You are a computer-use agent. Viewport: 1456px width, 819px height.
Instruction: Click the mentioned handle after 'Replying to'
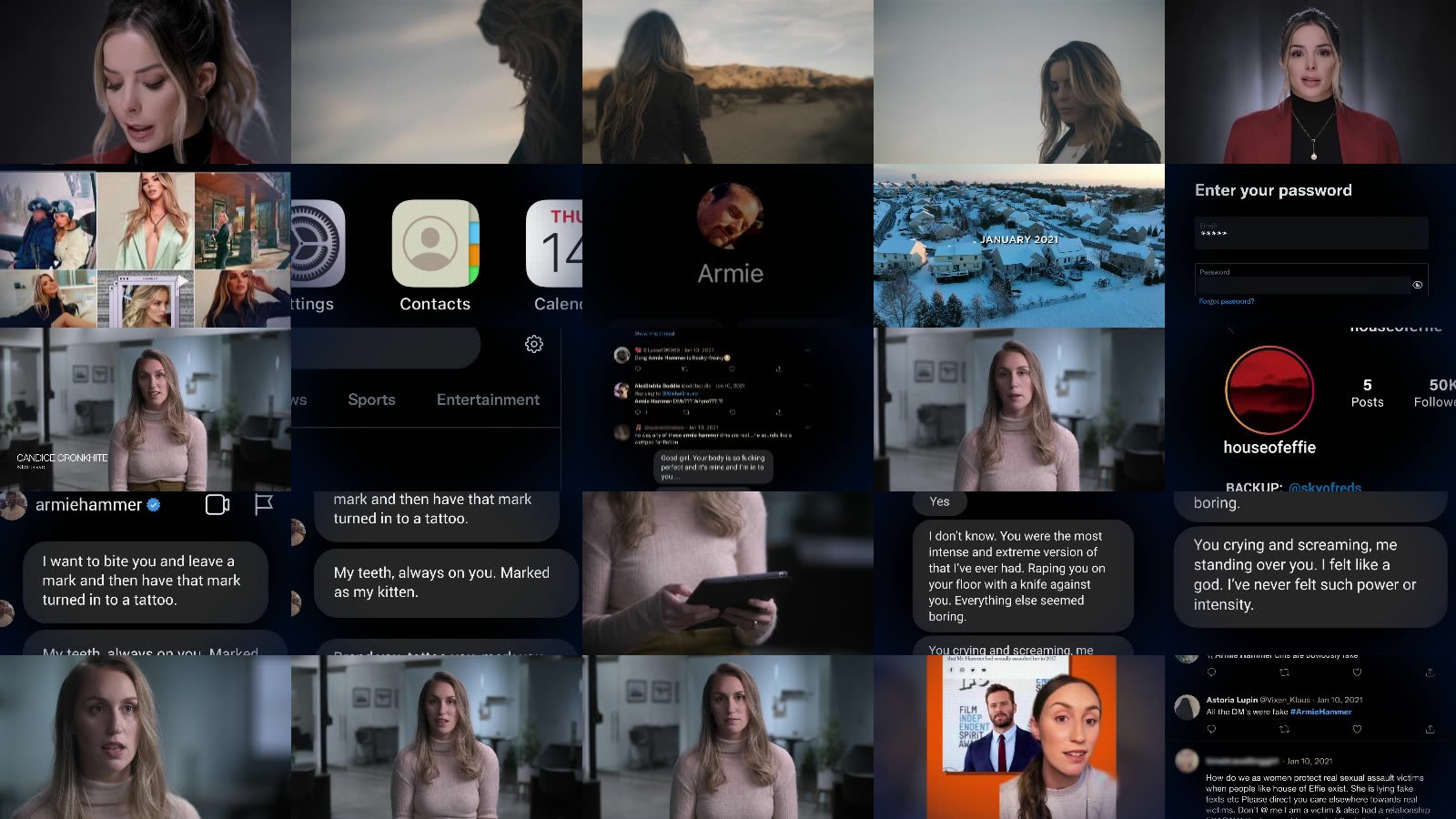click(680, 393)
